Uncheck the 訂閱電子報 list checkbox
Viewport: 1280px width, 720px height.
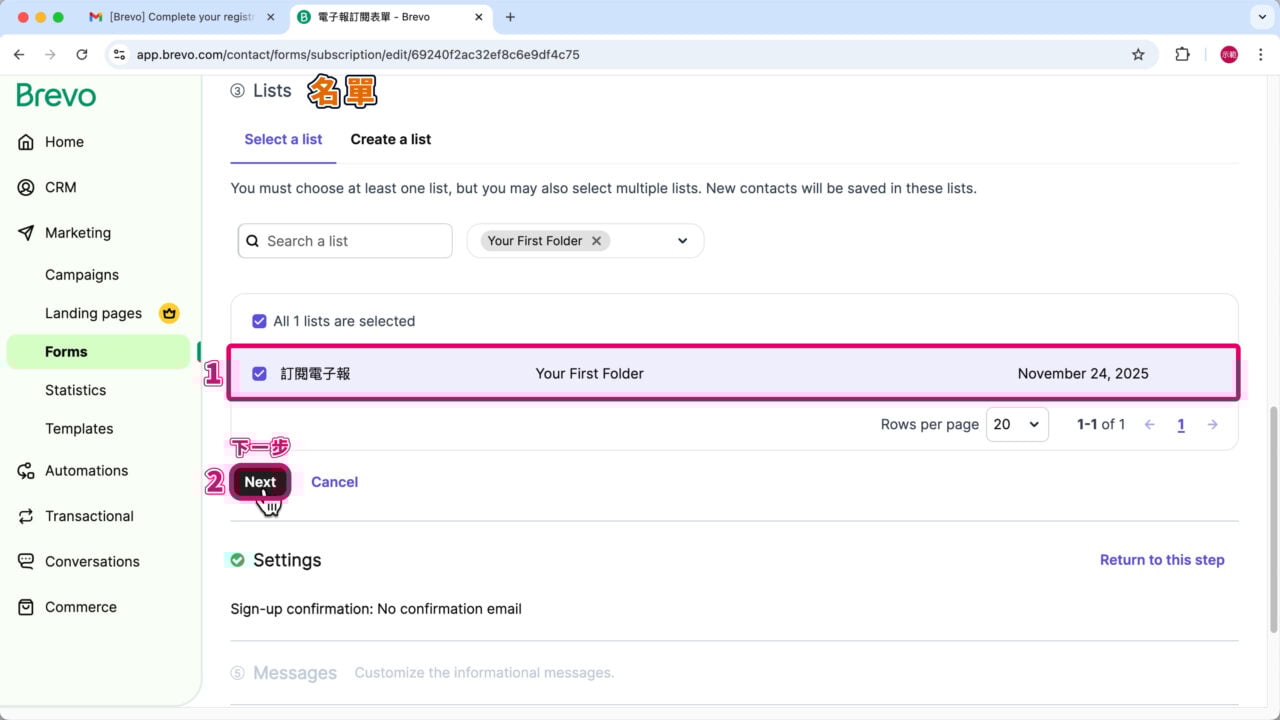(x=259, y=373)
